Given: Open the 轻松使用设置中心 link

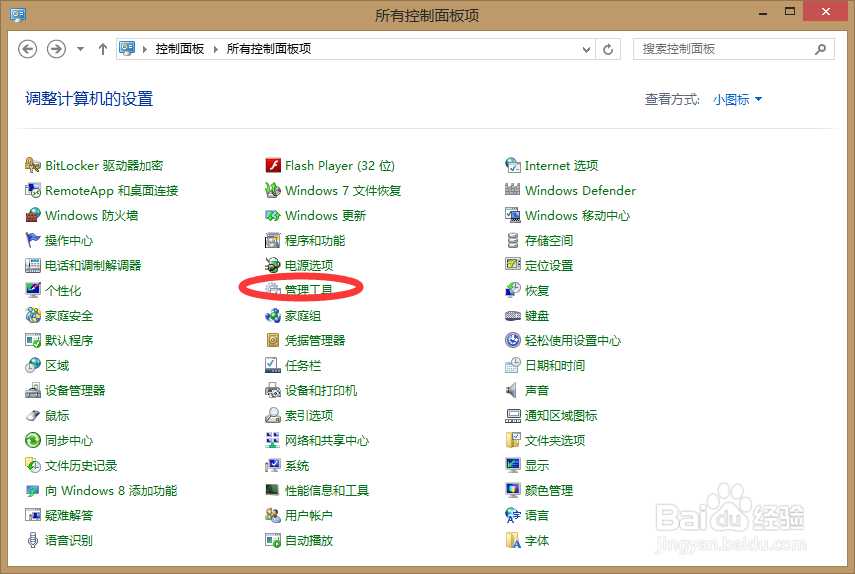Looking at the screenshot, I should click(x=573, y=340).
